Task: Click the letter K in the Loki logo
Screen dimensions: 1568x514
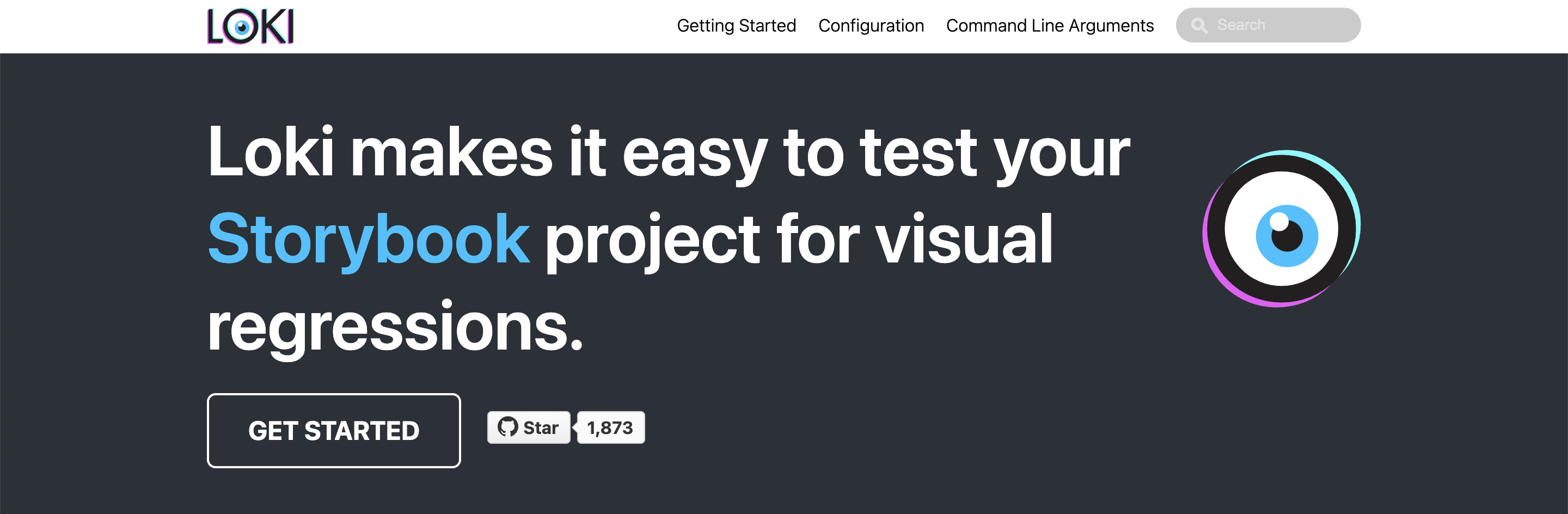Action: [x=273, y=26]
